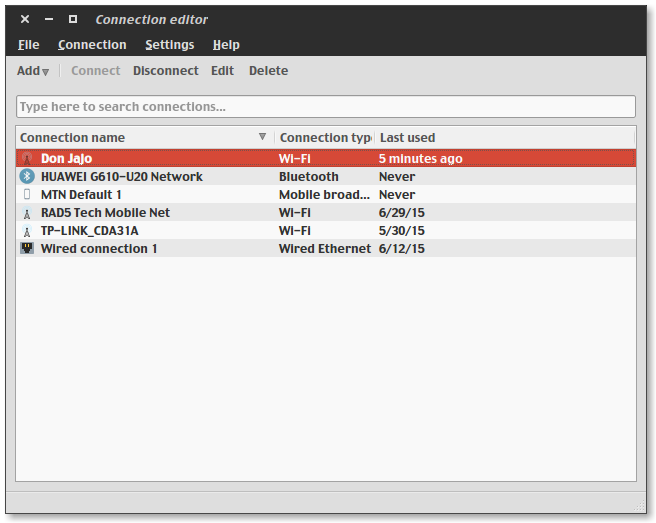Screen dimensions: 656x523
Task: Focus the search connections text field
Action: 326,106
